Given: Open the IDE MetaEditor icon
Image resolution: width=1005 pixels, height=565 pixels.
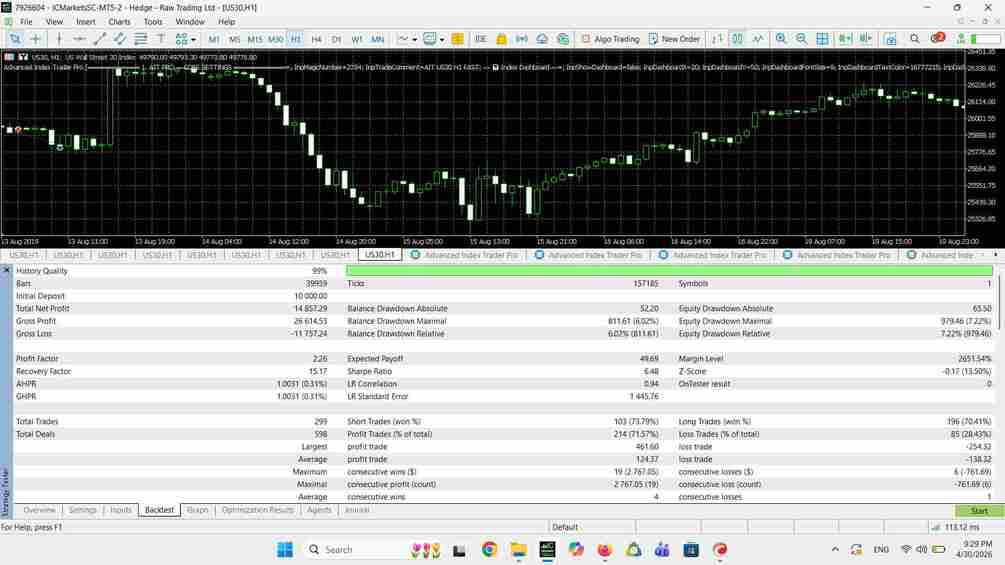Looking at the screenshot, I should (x=481, y=39).
